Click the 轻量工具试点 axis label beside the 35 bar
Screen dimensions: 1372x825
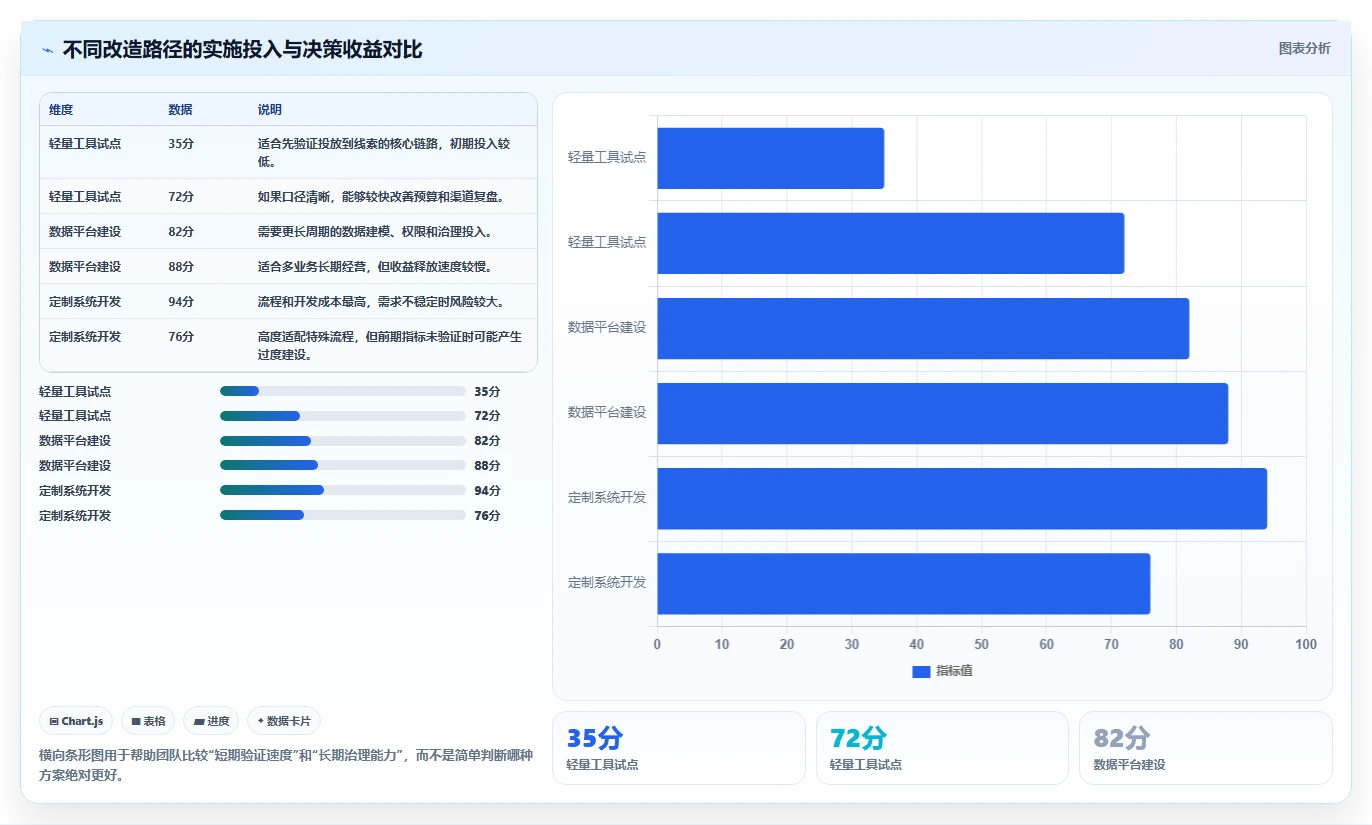pyautogui.click(x=607, y=157)
